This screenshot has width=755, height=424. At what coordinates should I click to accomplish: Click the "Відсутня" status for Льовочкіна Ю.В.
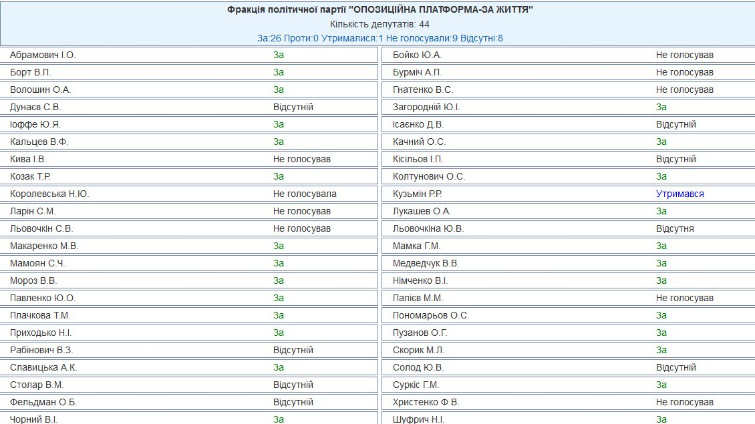[675, 228]
